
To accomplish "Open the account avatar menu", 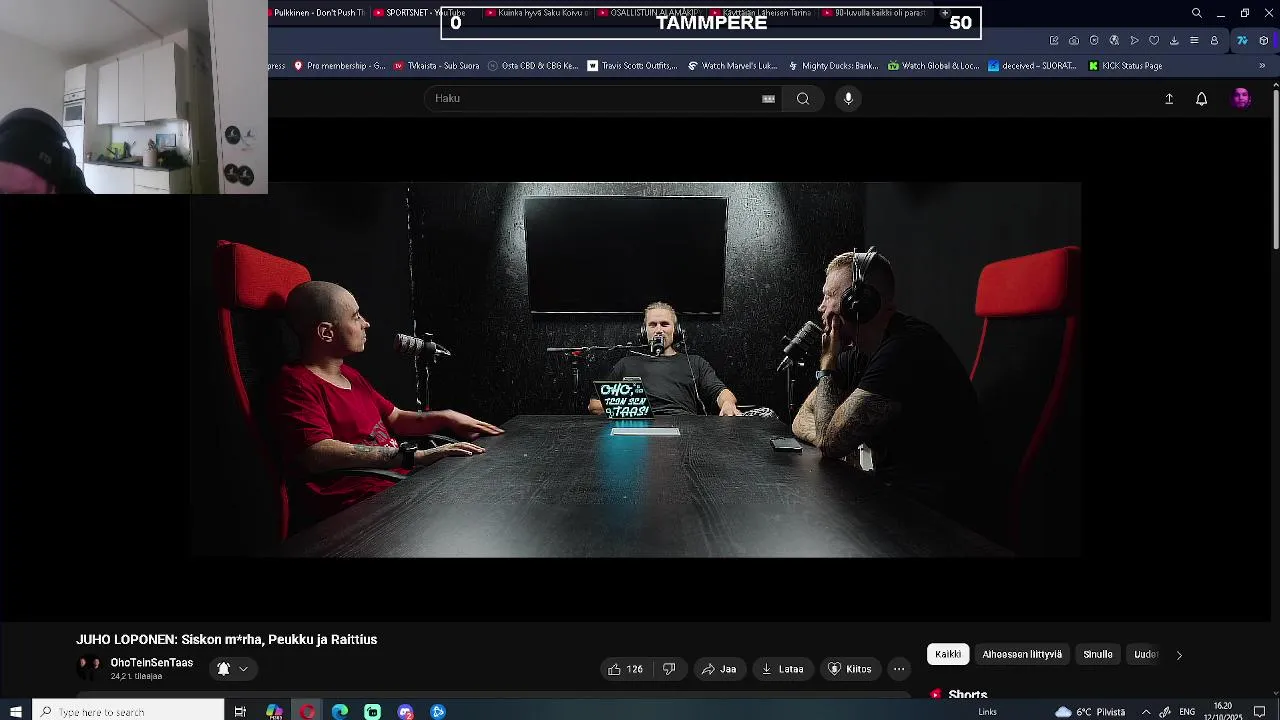I will click(1241, 98).
